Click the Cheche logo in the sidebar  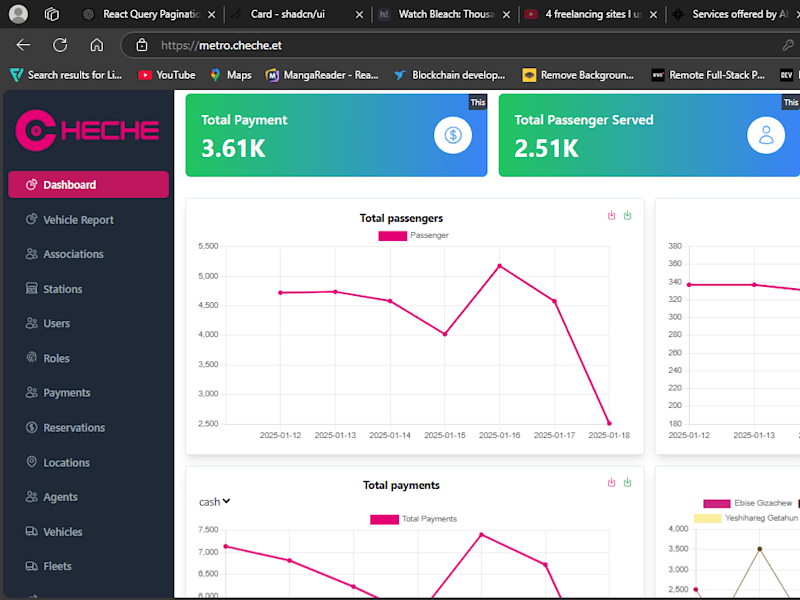(87, 130)
